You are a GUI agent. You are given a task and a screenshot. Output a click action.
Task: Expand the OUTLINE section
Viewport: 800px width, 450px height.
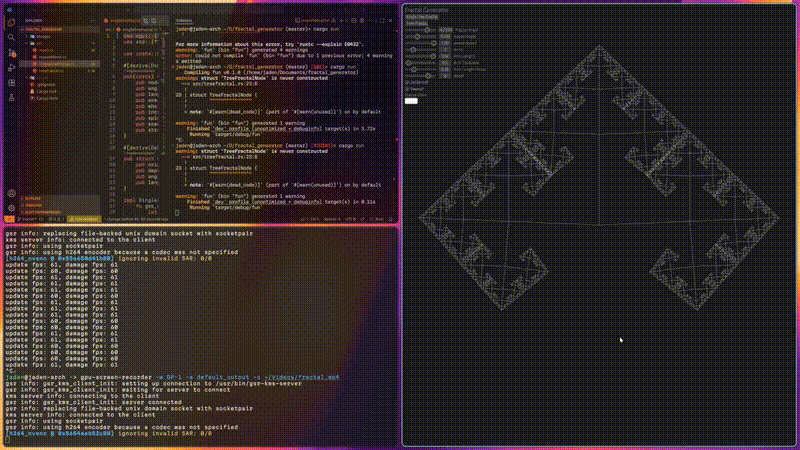pos(59,198)
